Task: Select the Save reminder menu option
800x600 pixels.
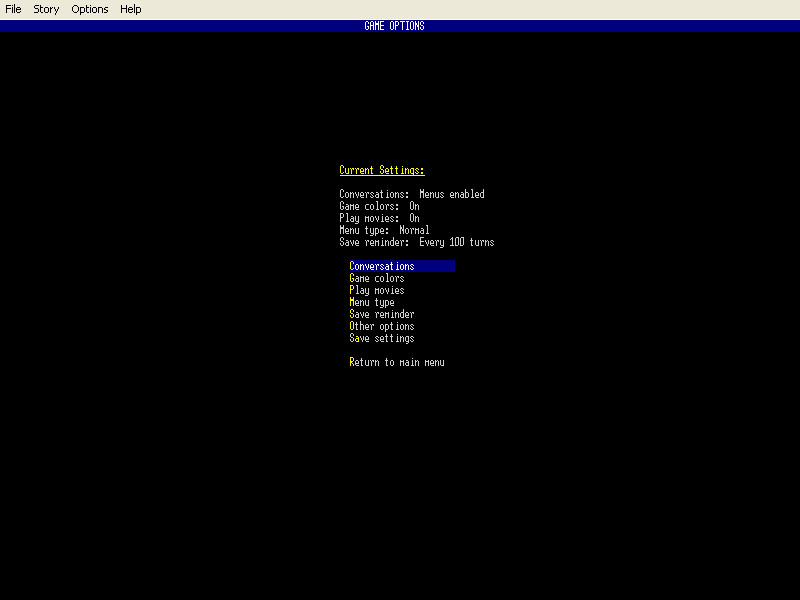Action: coord(382,314)
